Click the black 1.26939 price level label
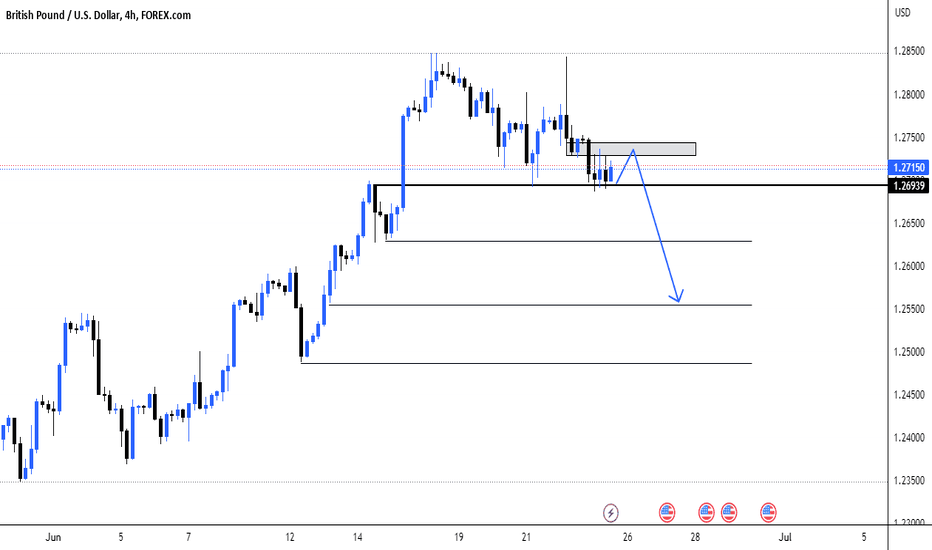This screenshot has width=932, height=550. [909, 186]
